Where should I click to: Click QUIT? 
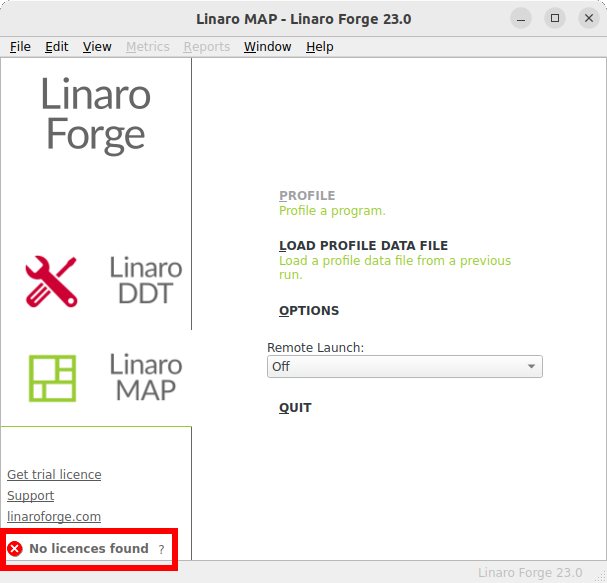click(x=295, y=408)
